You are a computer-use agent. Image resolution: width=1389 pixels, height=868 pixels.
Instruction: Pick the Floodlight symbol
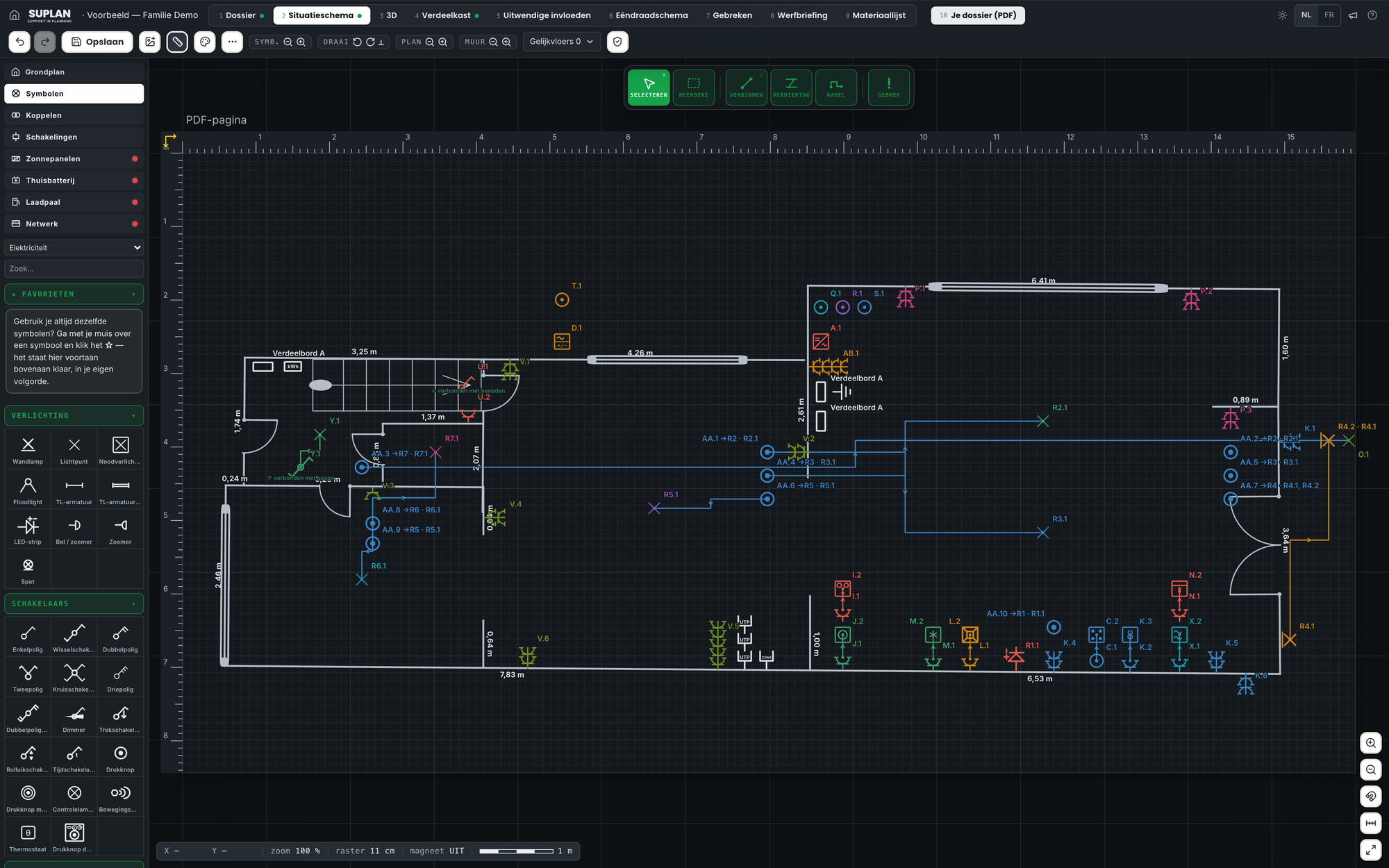[x=28, y=490]
